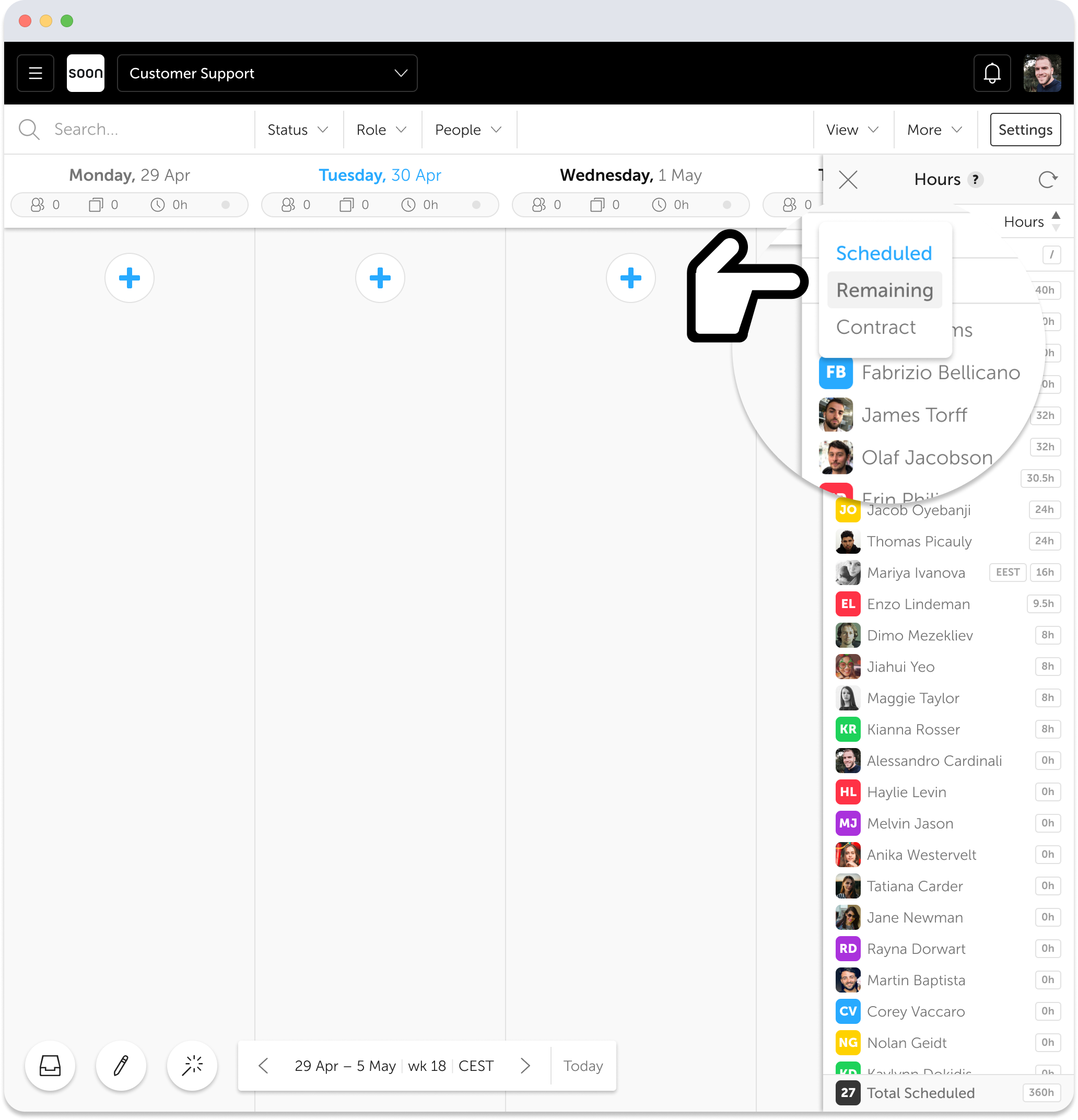The height and width of the screenshot is (1120, 1078).
Task: Select Remaining from hours menu
Action: pos(884,290)
